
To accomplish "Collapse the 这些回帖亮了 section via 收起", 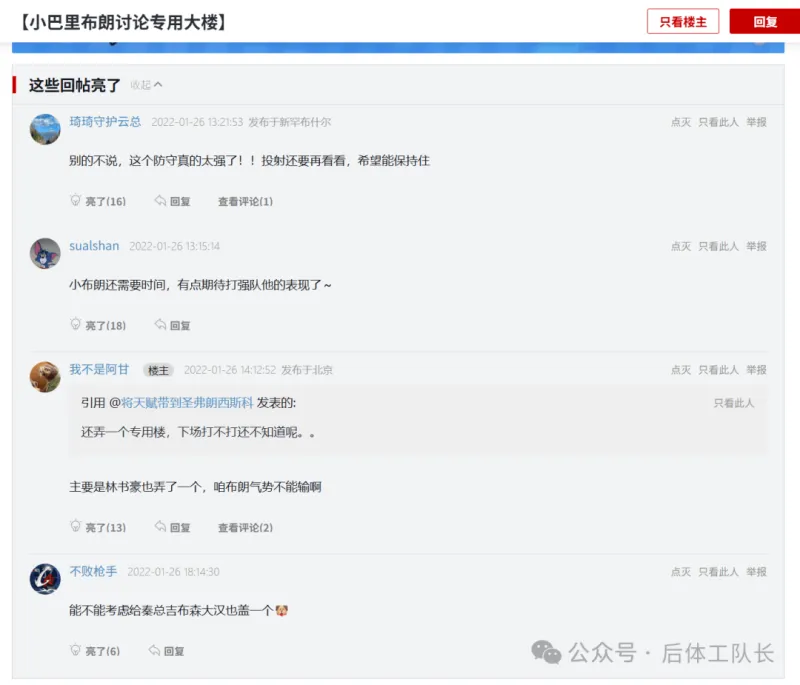I will click(146, 85).
